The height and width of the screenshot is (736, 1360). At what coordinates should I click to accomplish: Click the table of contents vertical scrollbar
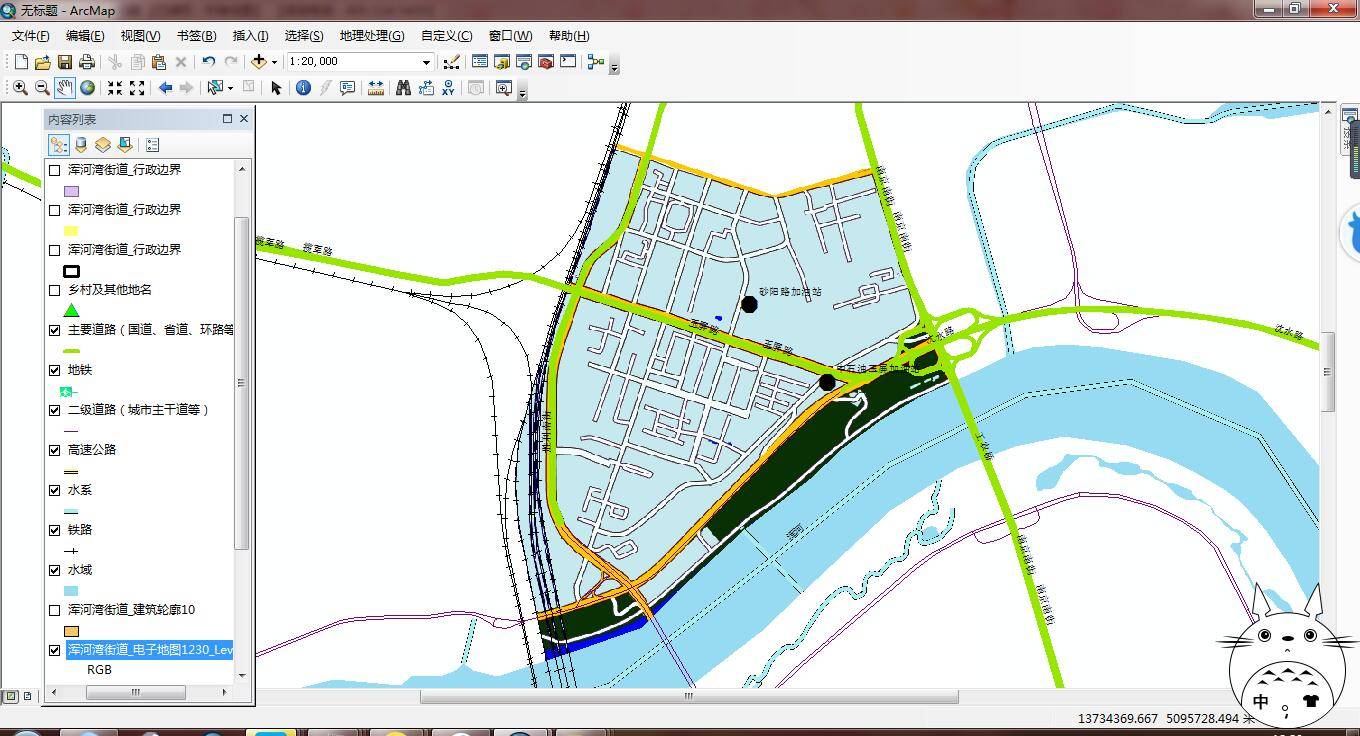click(x=242, y=382)
